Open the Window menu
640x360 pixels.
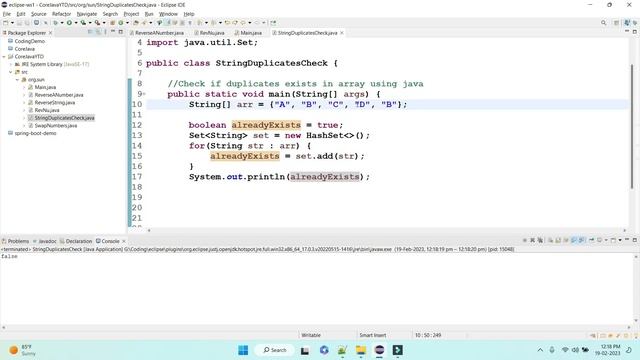pos(168,14)
